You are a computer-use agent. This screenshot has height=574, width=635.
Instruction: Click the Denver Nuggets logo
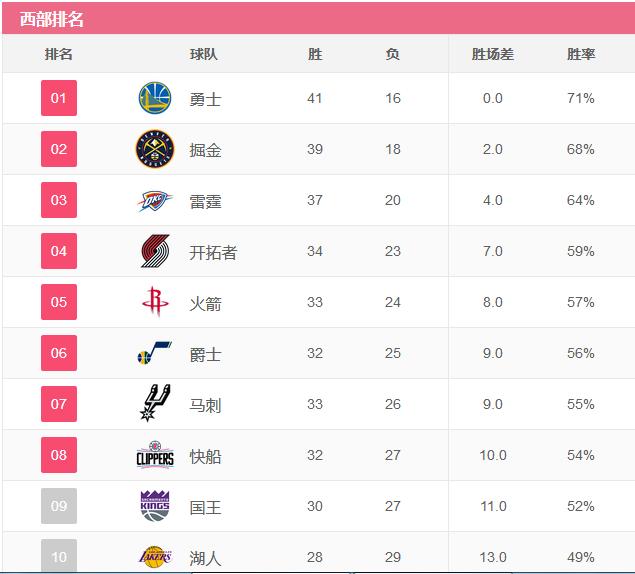155,149
